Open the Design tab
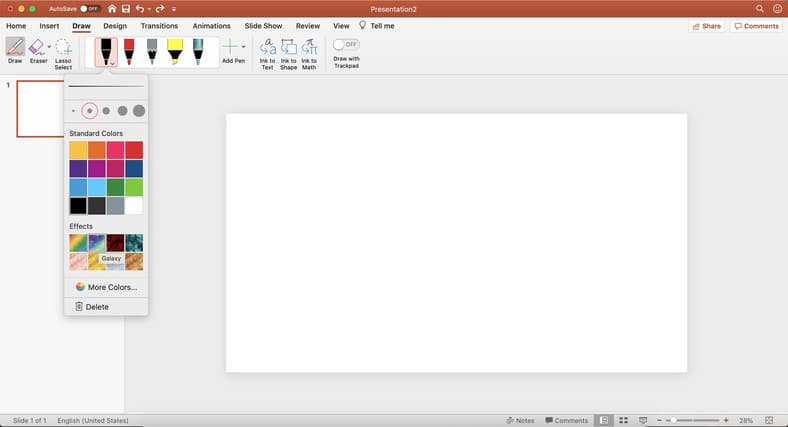 click(115, 26)
